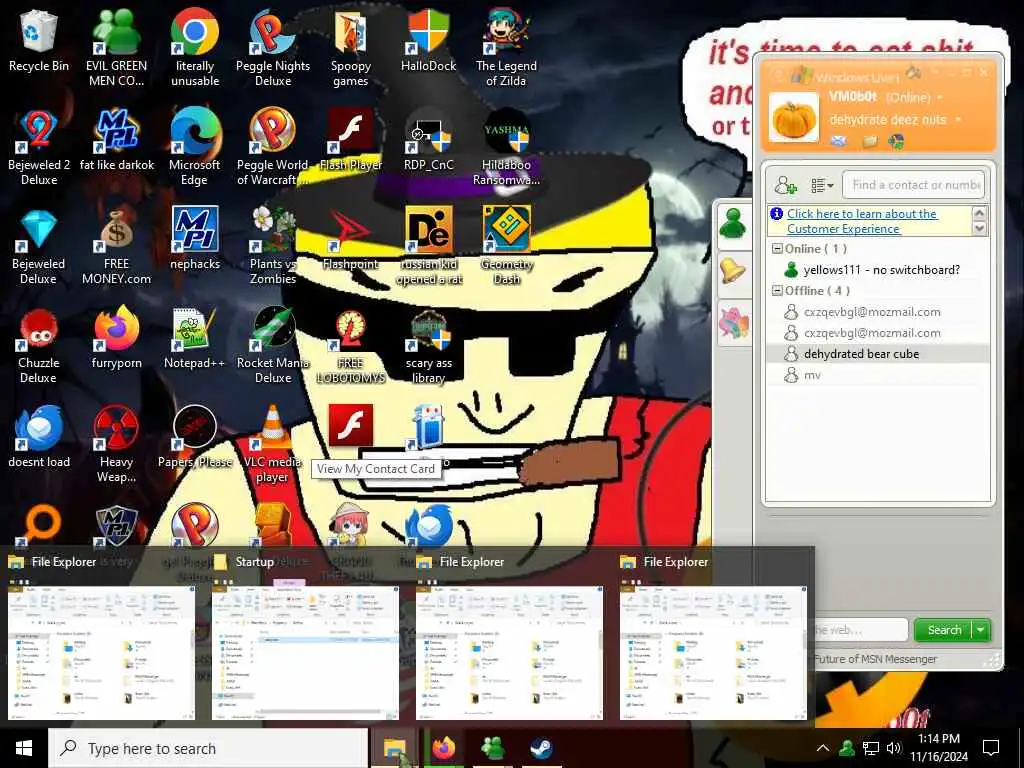Open the Search button dropdown arrow
The height and width of the screenshot is (768, 1024).
(x=982, y=630)
